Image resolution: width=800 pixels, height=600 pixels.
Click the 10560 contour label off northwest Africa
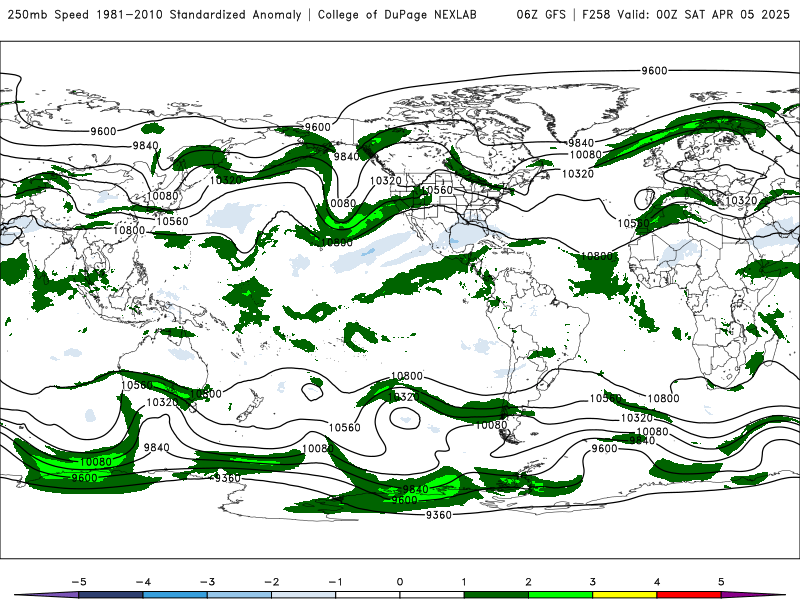[634, 223]
